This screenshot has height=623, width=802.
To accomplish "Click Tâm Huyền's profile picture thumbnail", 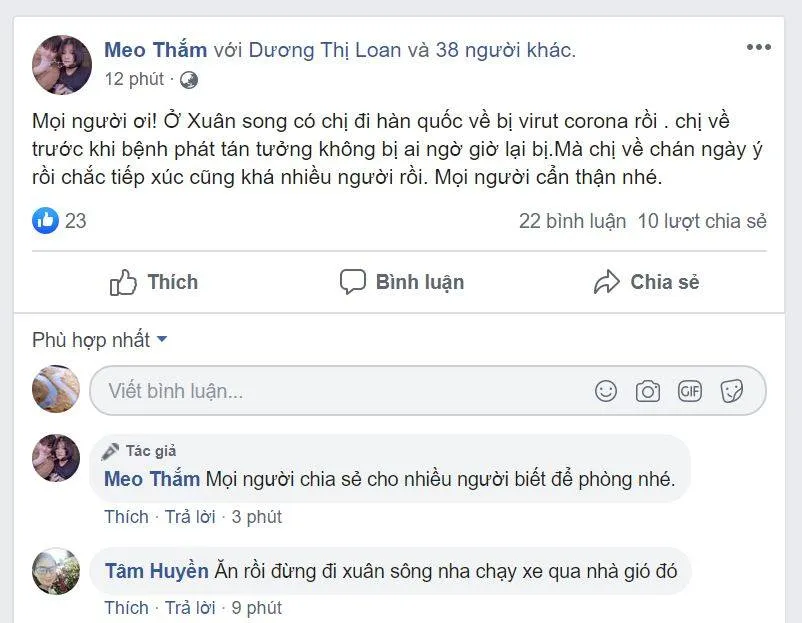I will click(x=56, y=572).
